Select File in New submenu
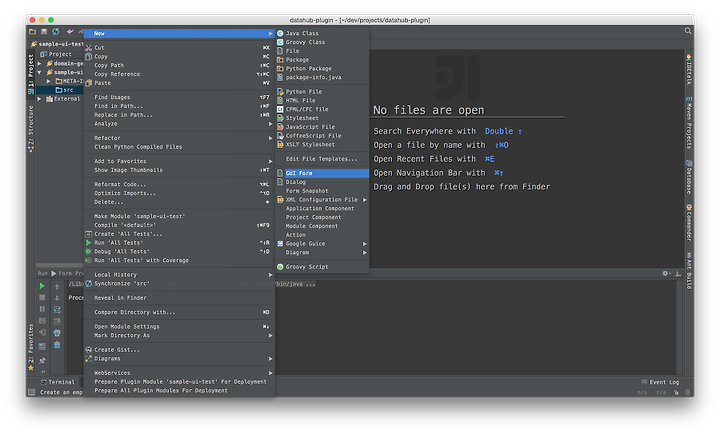 322,51
